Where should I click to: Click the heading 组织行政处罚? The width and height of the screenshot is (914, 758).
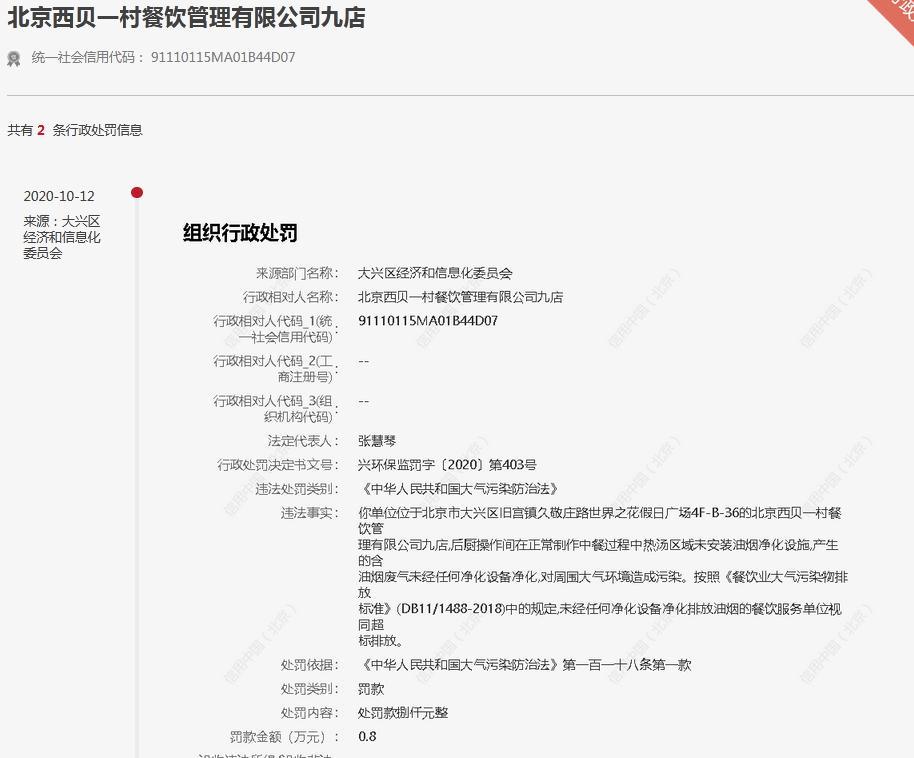tap(240, 233)
